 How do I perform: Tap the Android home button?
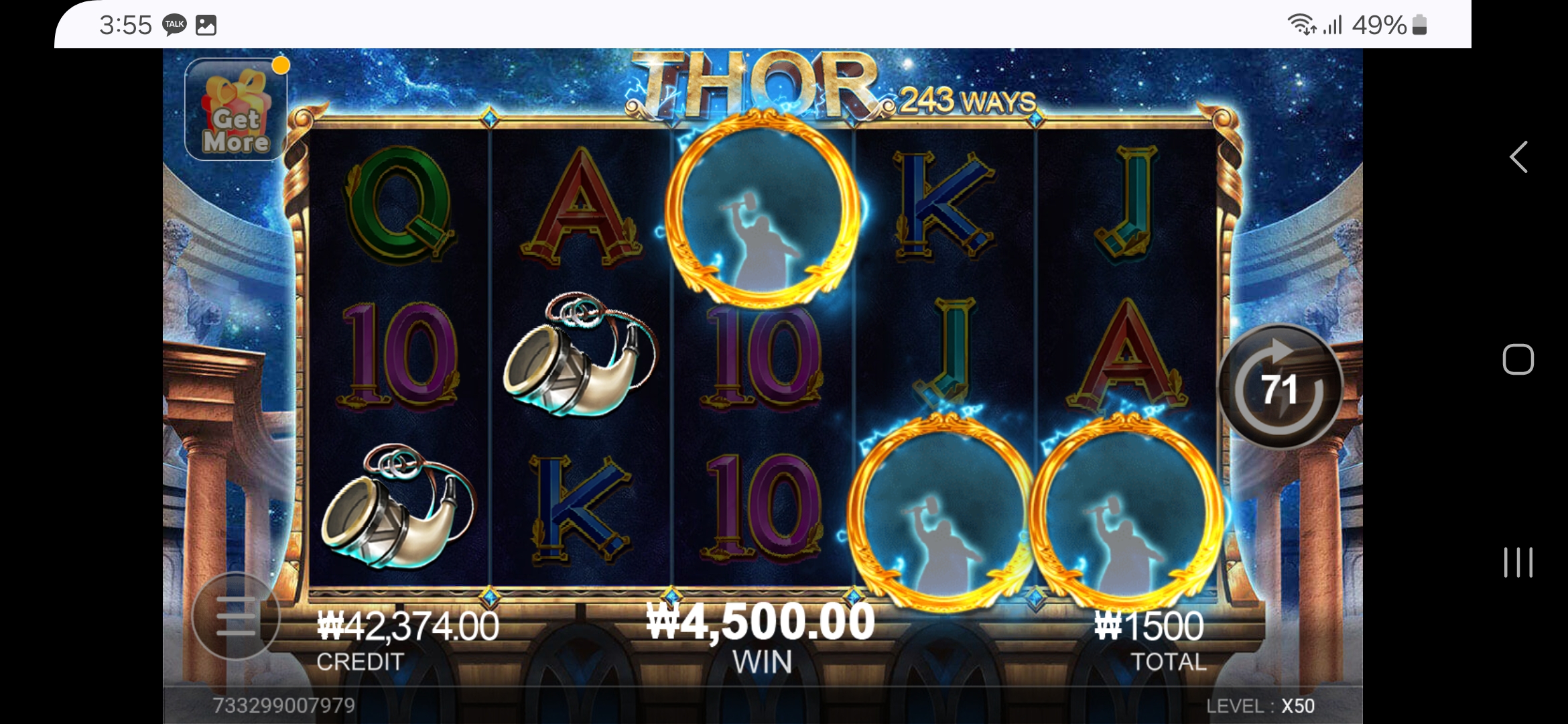1518,359
